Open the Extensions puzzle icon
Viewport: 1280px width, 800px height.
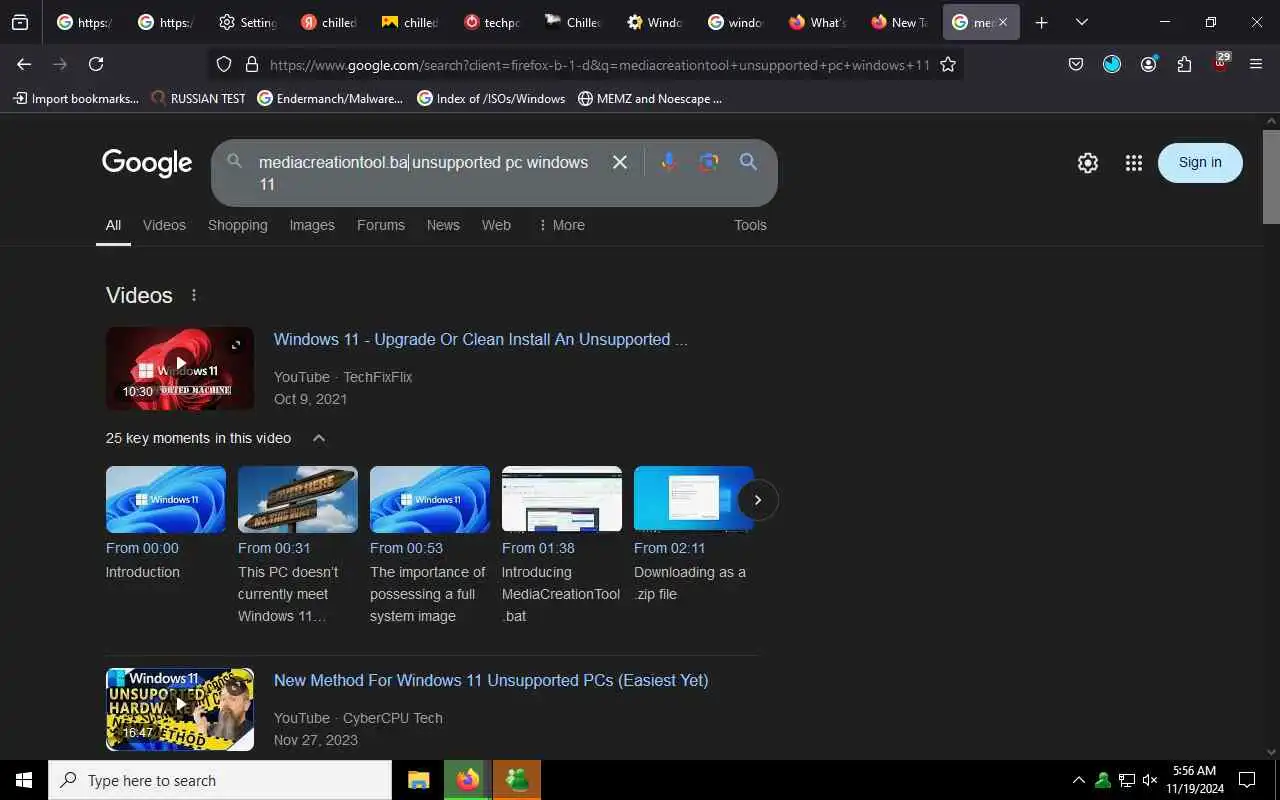[x=1184, y=64]
